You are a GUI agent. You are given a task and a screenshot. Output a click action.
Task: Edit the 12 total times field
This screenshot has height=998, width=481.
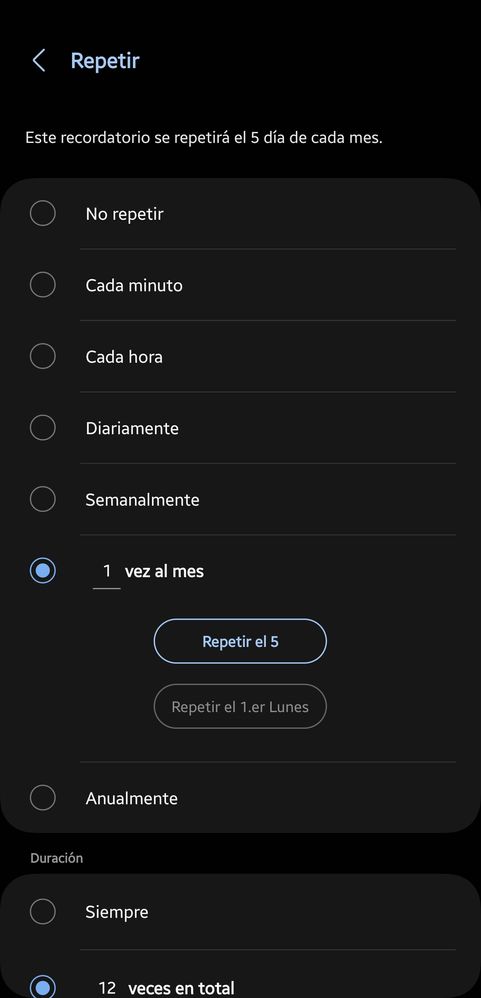(x=107, y=988)
